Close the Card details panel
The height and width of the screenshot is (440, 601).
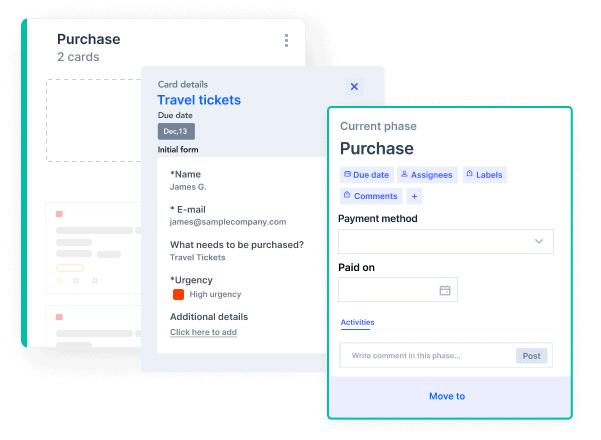point(354,87)
